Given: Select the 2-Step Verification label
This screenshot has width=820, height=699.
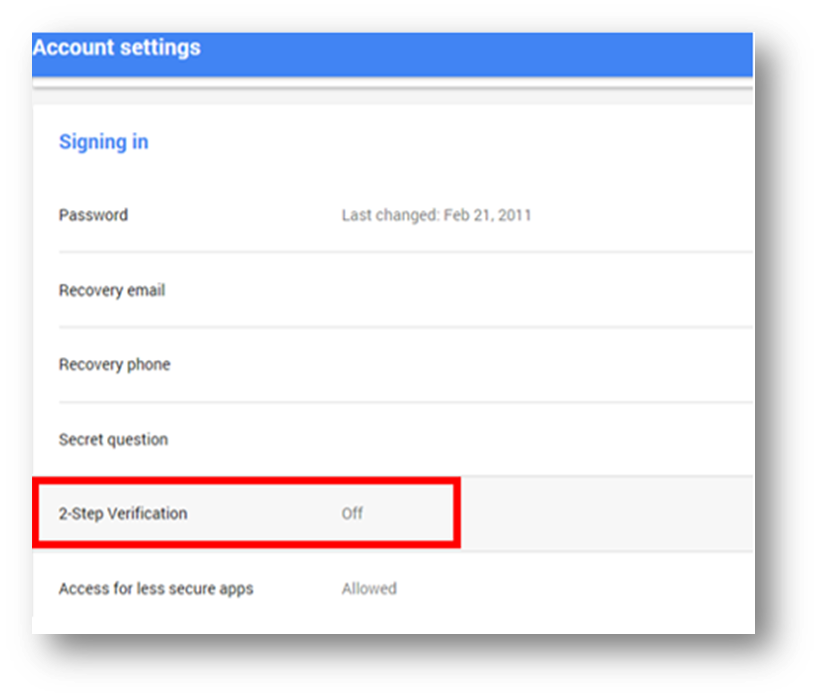Looking at the screenshot, I should click(123, 513).
